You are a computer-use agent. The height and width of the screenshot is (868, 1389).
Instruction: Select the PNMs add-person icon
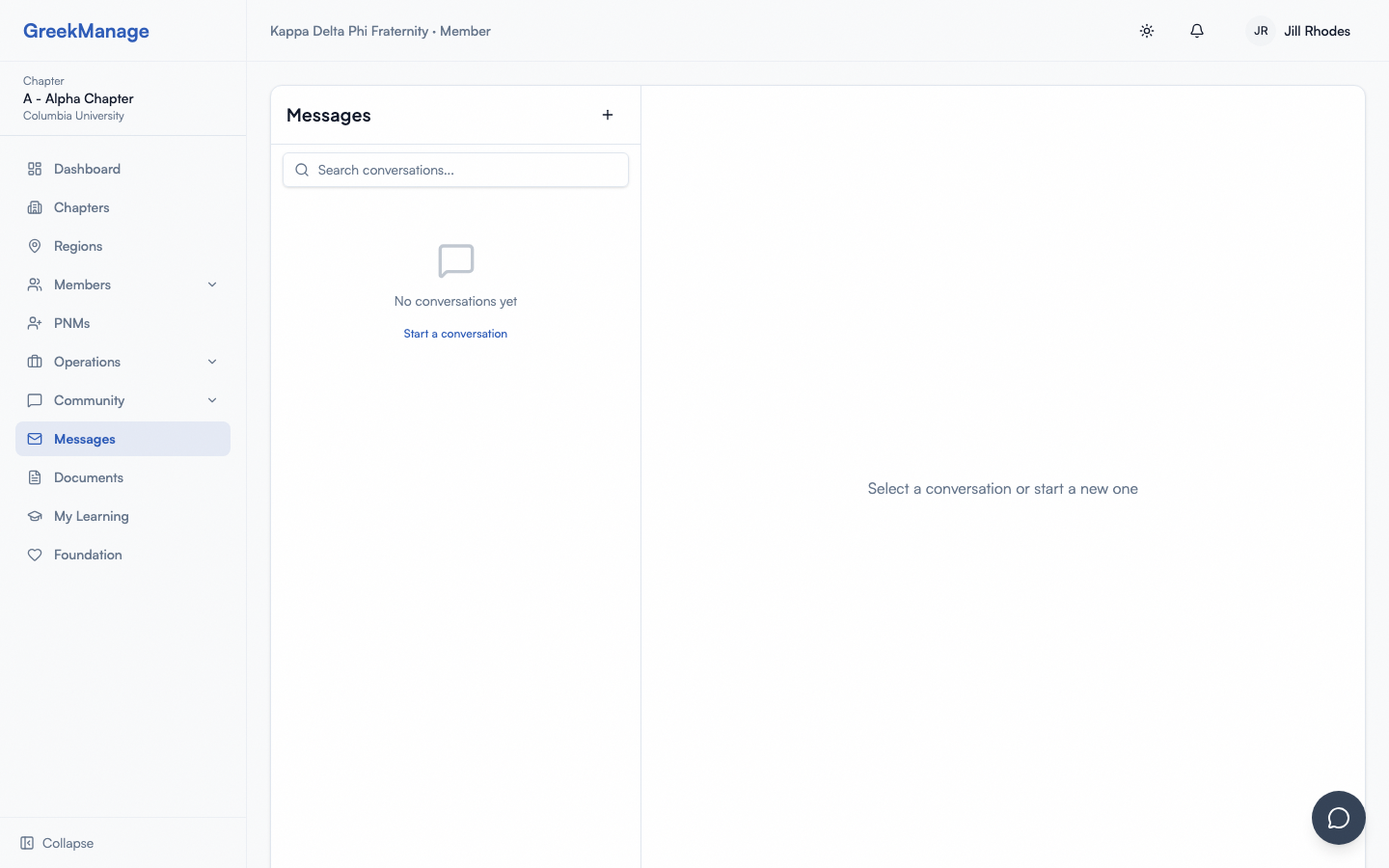click(x=35, y=323)
